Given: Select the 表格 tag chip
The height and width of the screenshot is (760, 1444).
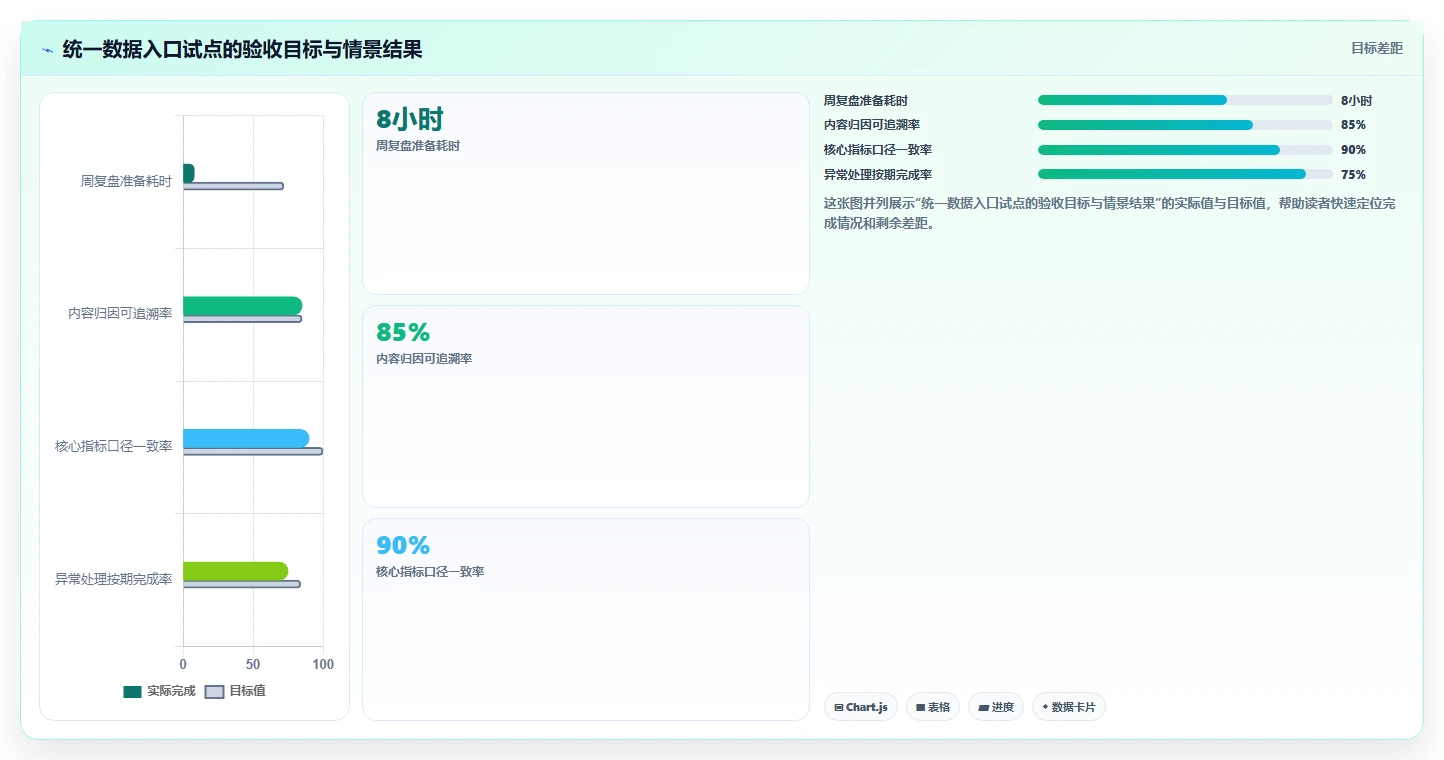Looking at the screenshot, I should click(933, 707).
